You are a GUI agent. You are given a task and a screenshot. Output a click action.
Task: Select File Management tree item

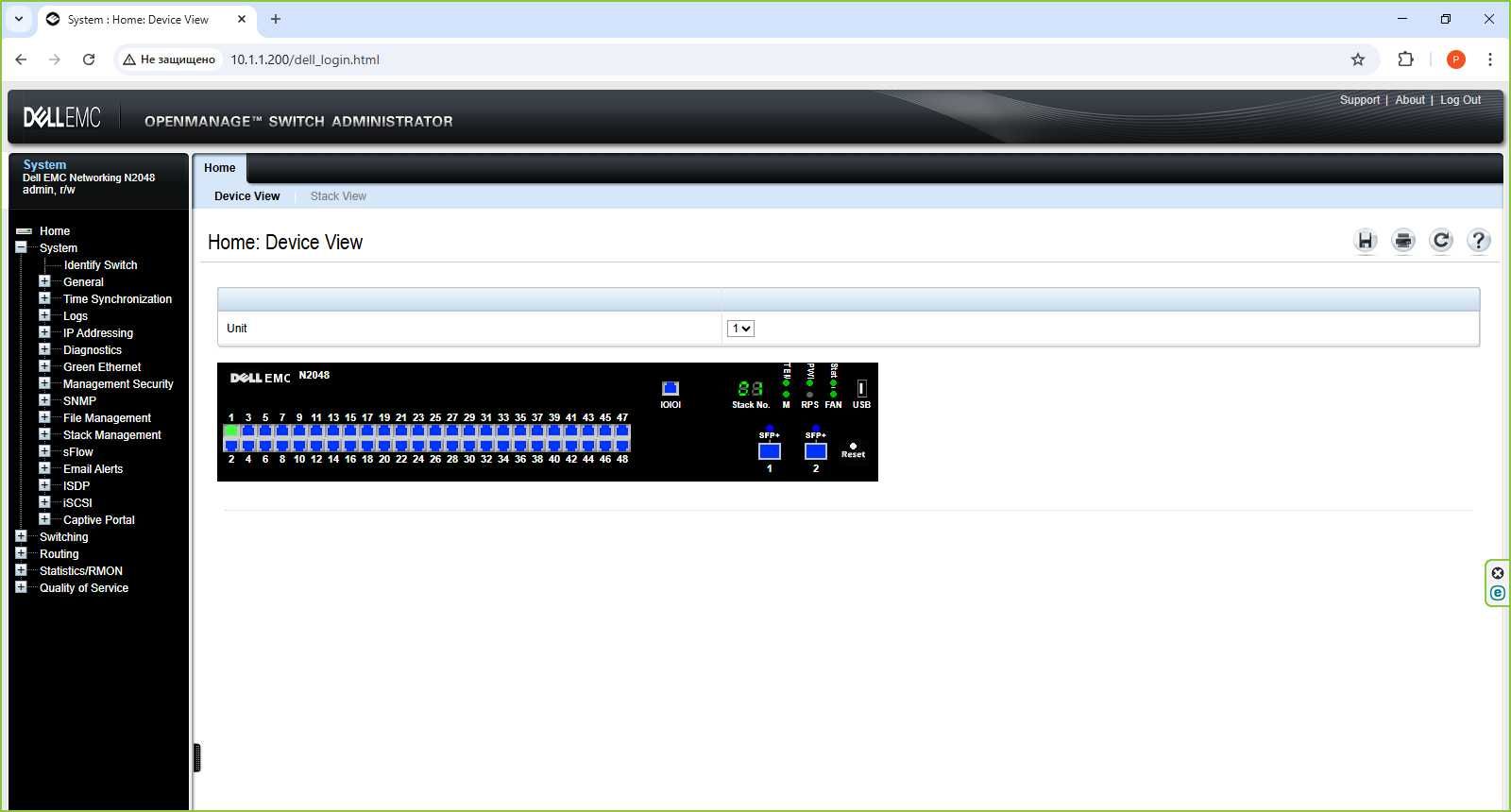(x=107, y=418)
